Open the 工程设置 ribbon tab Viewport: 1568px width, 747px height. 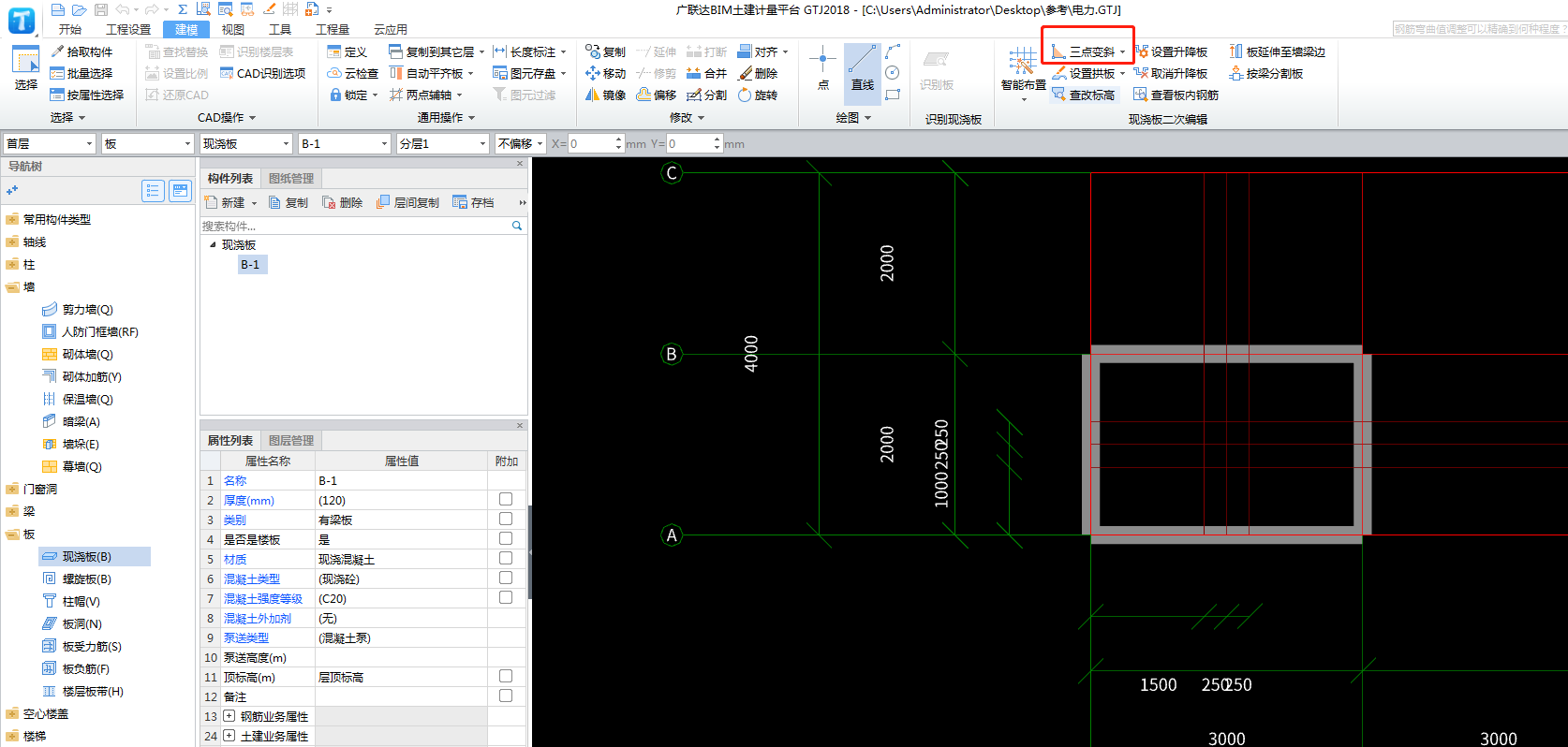coord(128,30)
